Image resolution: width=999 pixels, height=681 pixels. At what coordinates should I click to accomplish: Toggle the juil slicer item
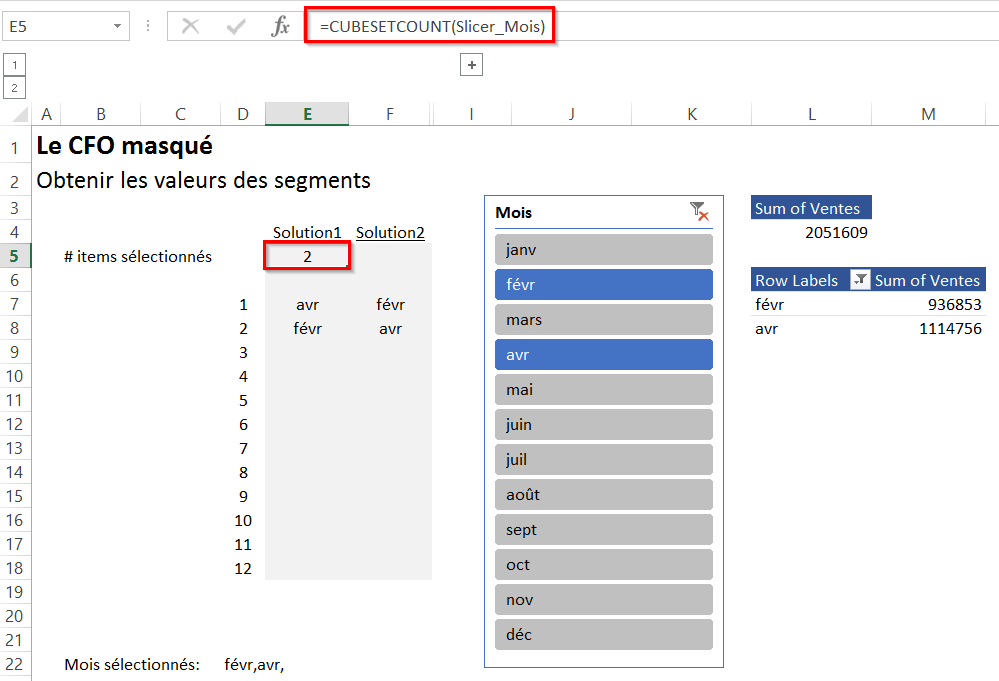pyautogui.click(x=603, y=459)
